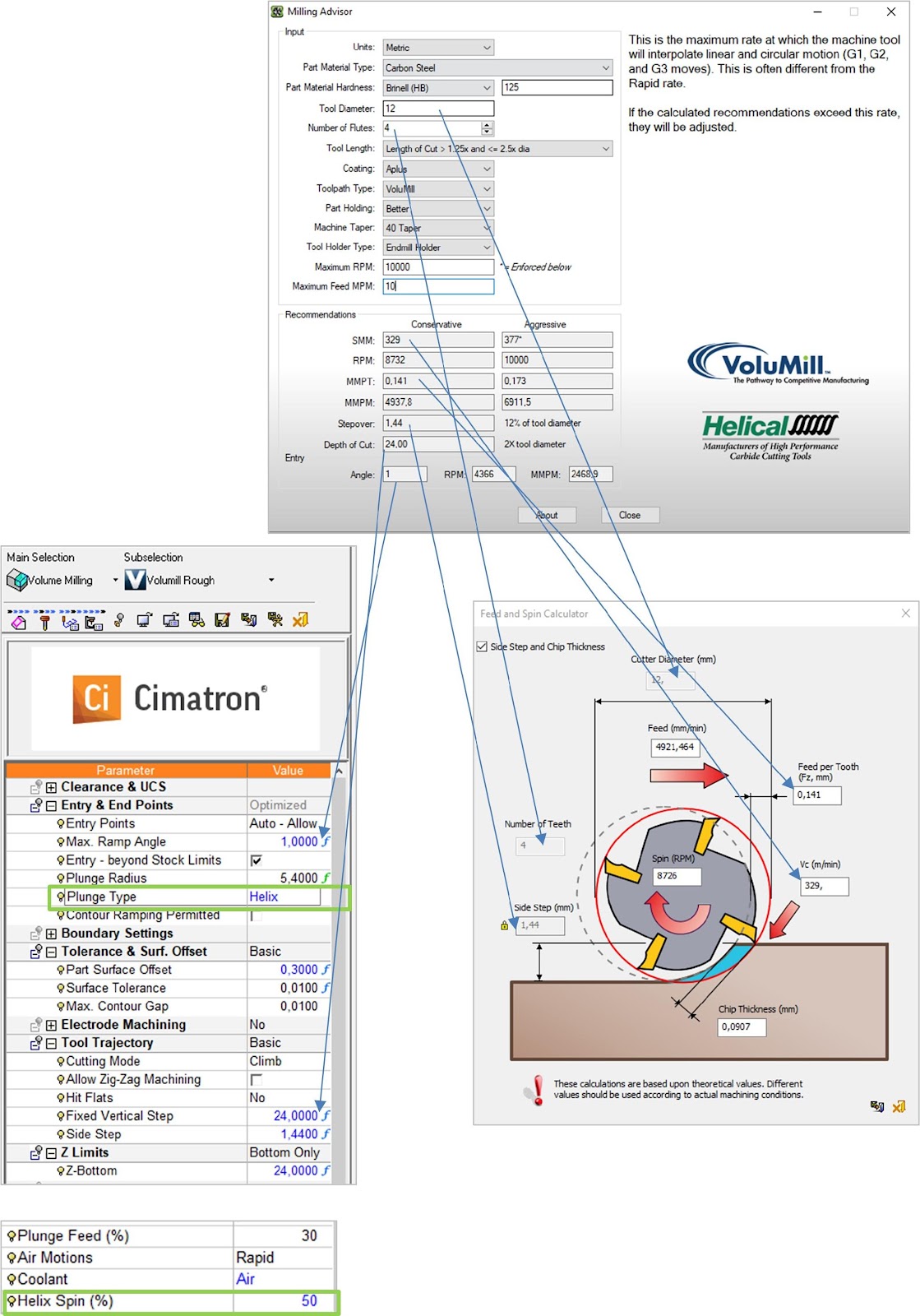The image size is (920, 1316).
Task: Open the Tool Length dropdown
Action: (498, 149)
